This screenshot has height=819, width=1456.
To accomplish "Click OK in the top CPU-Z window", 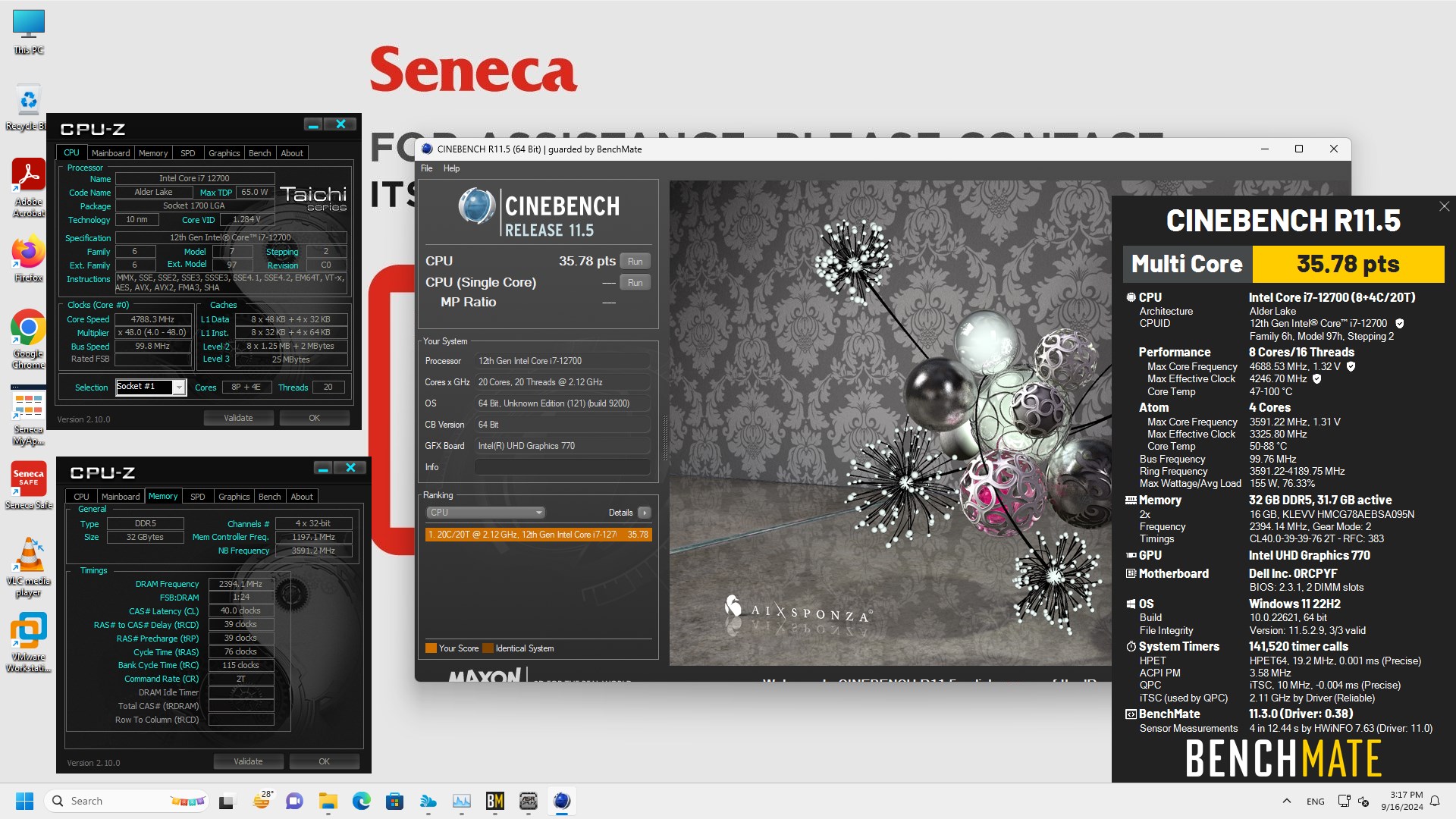I will tap(315, 418).
